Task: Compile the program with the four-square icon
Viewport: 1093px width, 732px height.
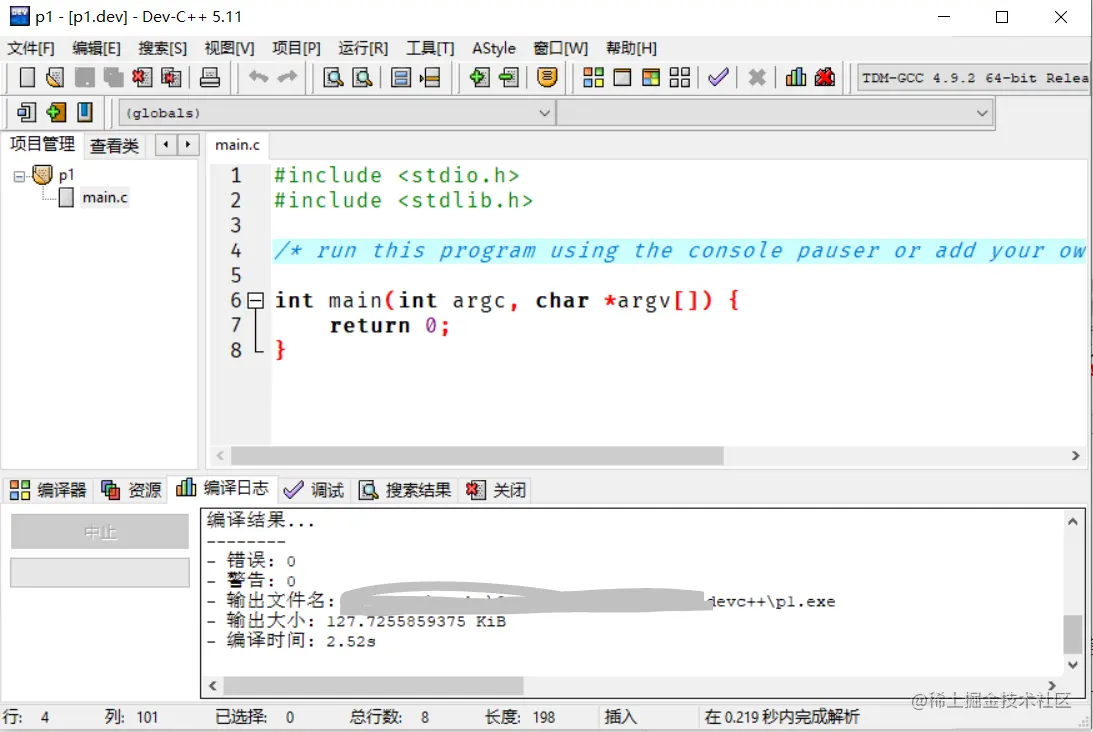Action: (593, 77)
